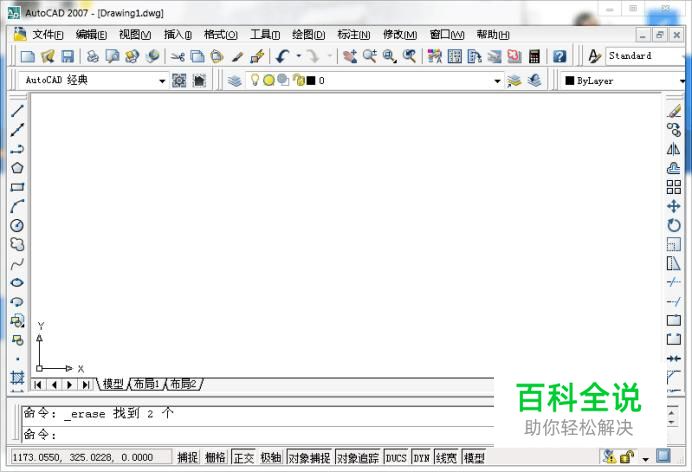Click the Save icon in toolbar

coord(68,56)
